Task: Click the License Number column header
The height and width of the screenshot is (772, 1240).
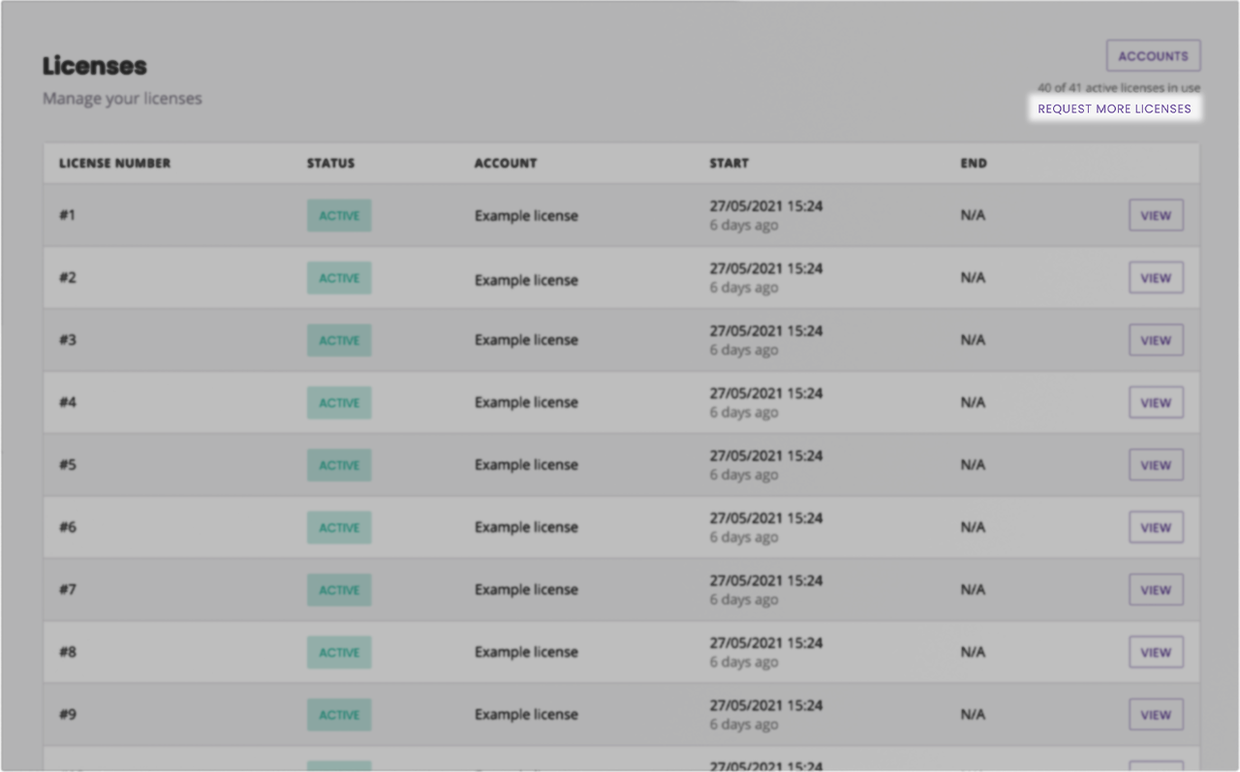Action: (115, 163)
